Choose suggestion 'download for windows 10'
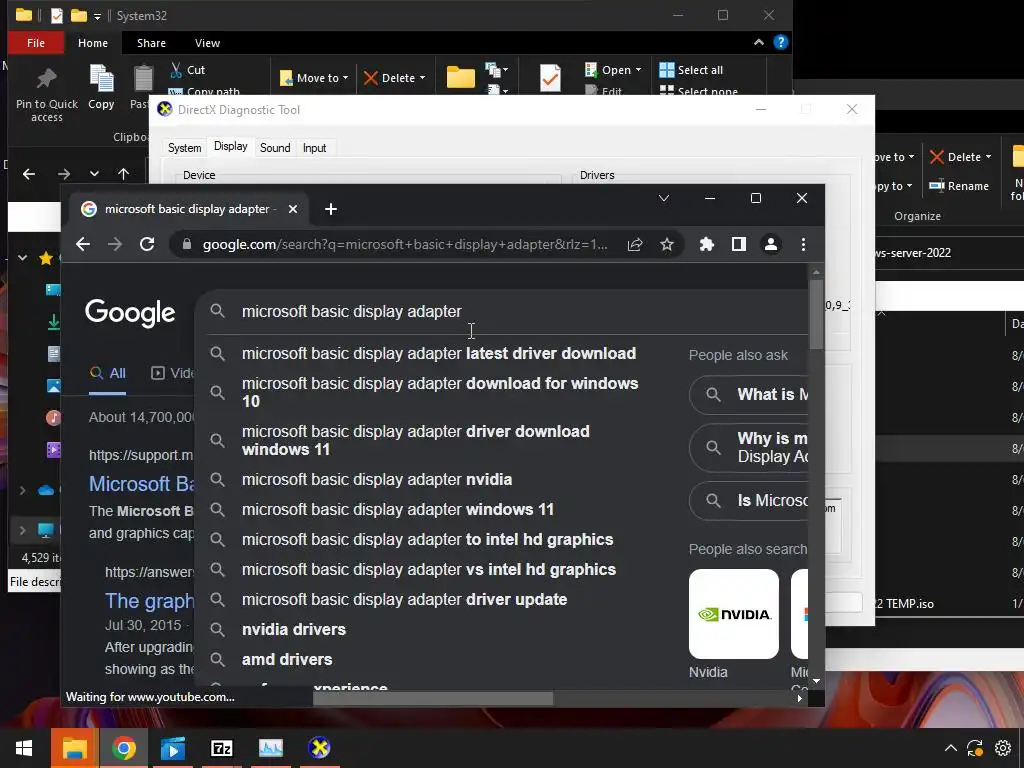The image size is (1024, 768). (440, 392)
